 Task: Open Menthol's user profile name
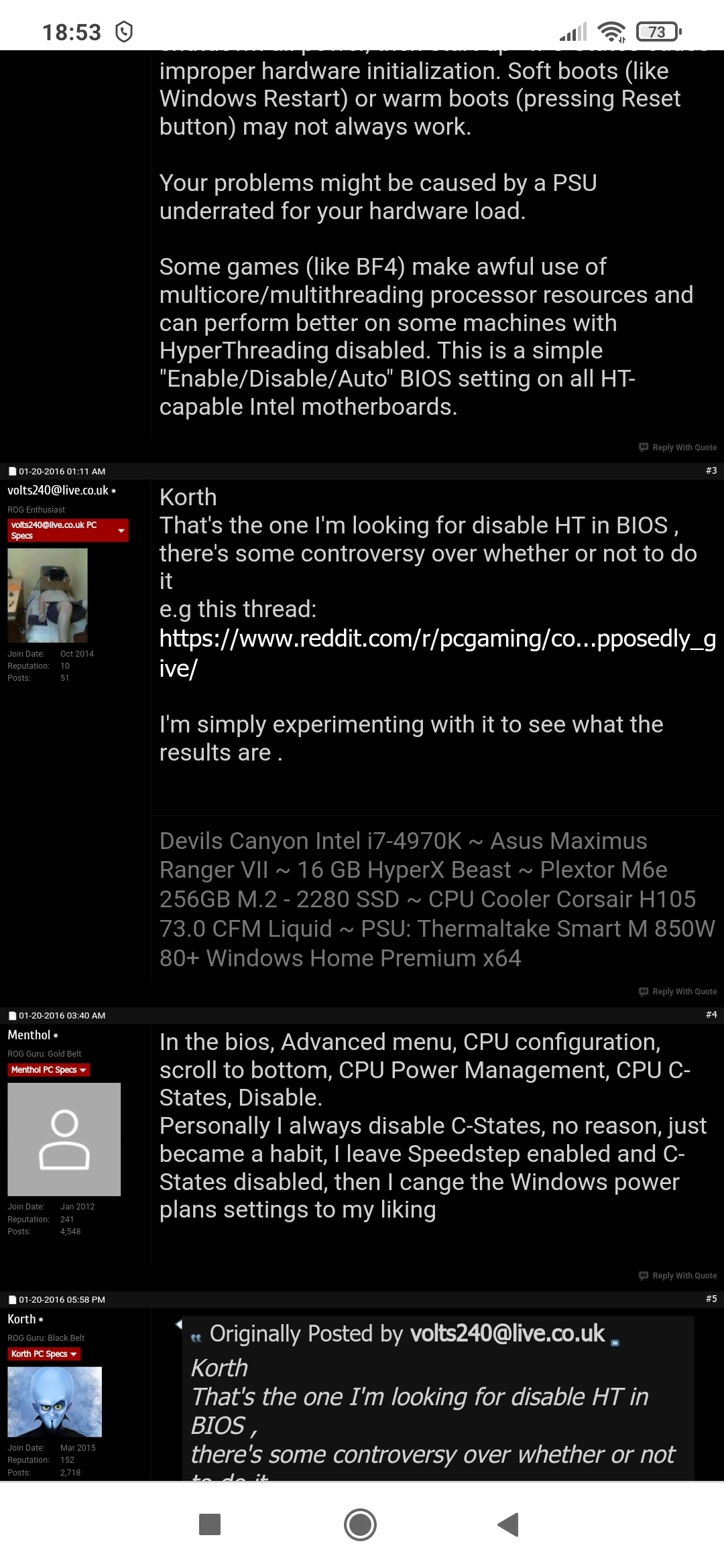point(29,1035)
